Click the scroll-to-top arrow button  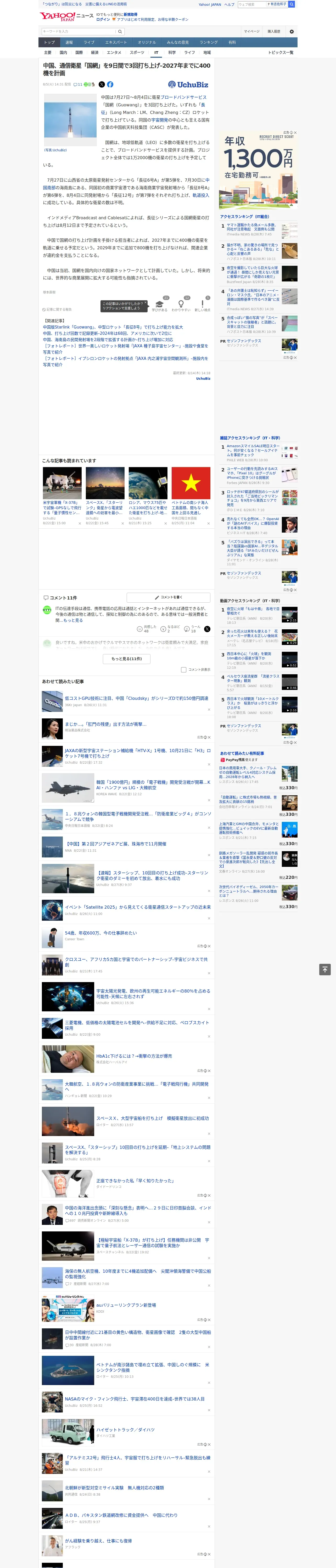325,970
